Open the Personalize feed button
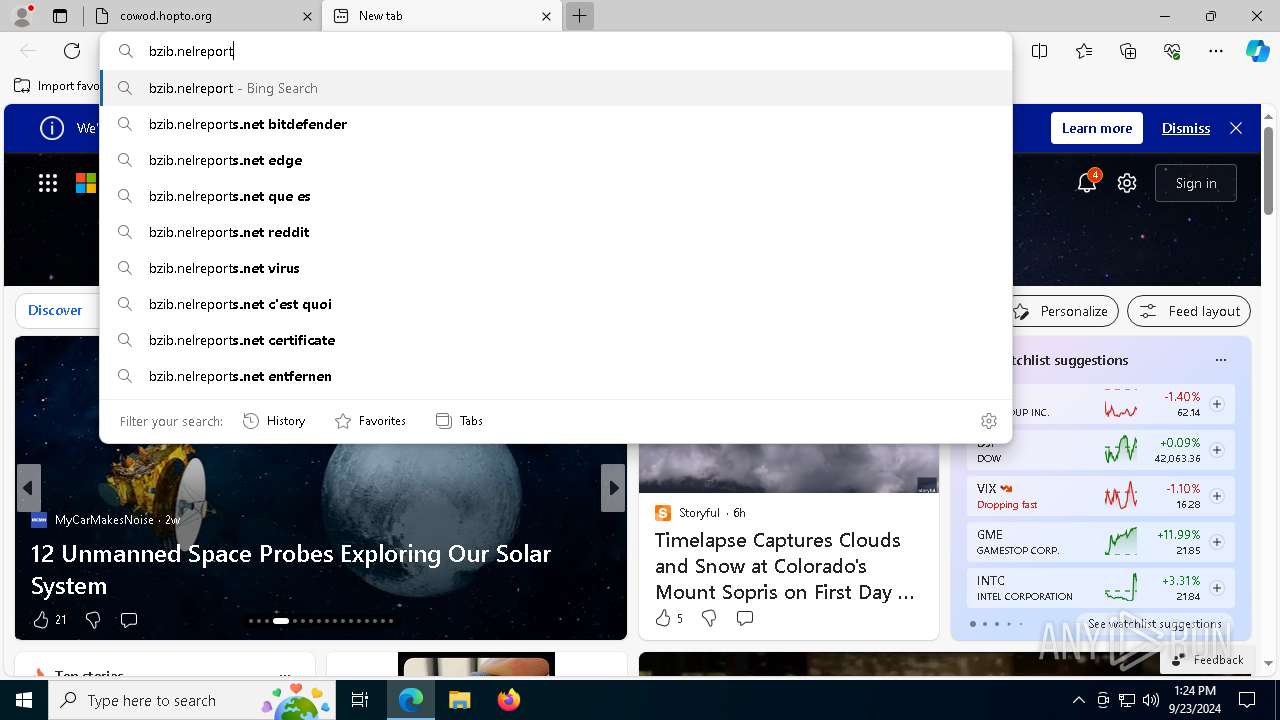This screenshot has width=1280, height=720. [1062, 311]
